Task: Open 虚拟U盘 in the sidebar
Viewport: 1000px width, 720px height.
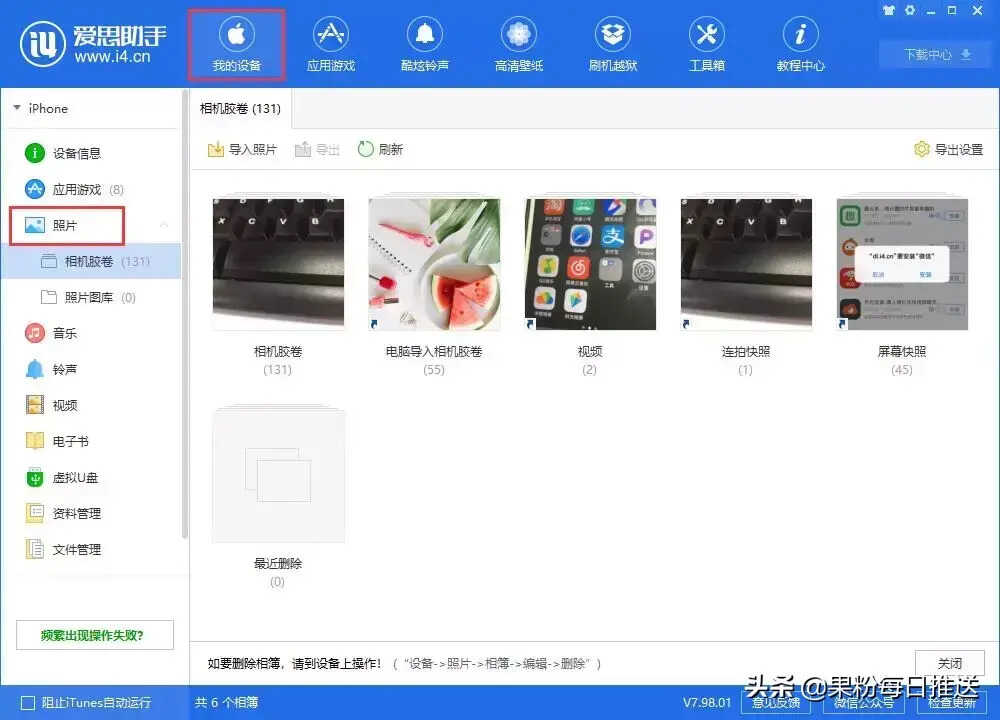Action: [62, 477]
